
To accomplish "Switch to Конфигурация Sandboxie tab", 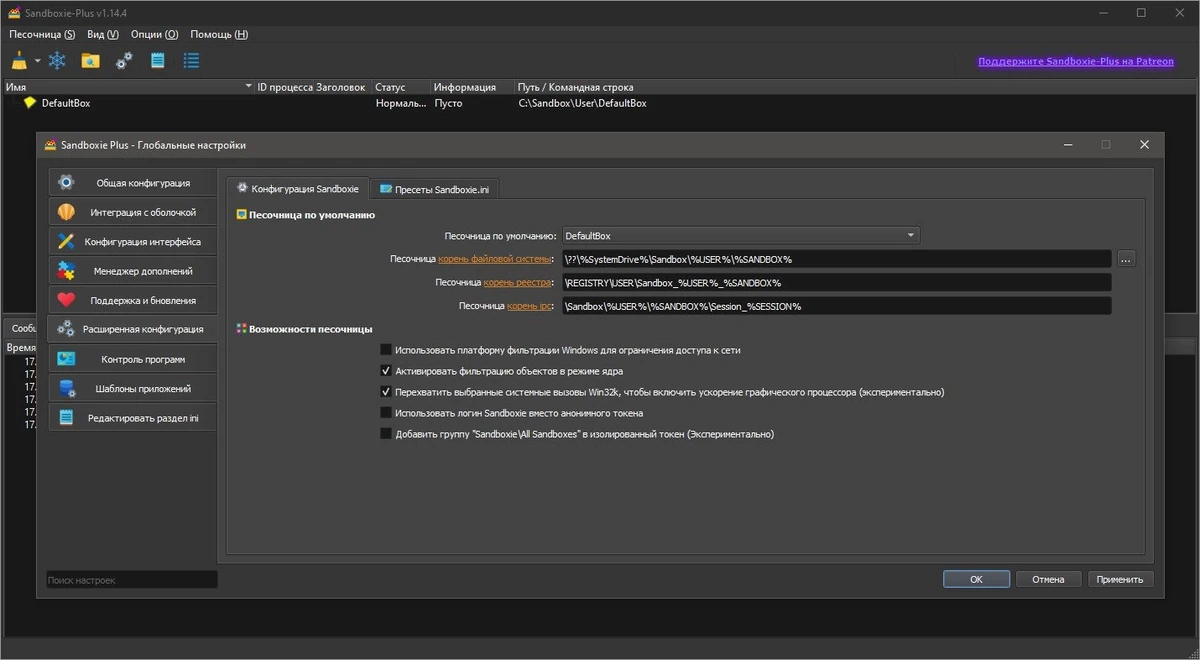I will coord(297,188).
